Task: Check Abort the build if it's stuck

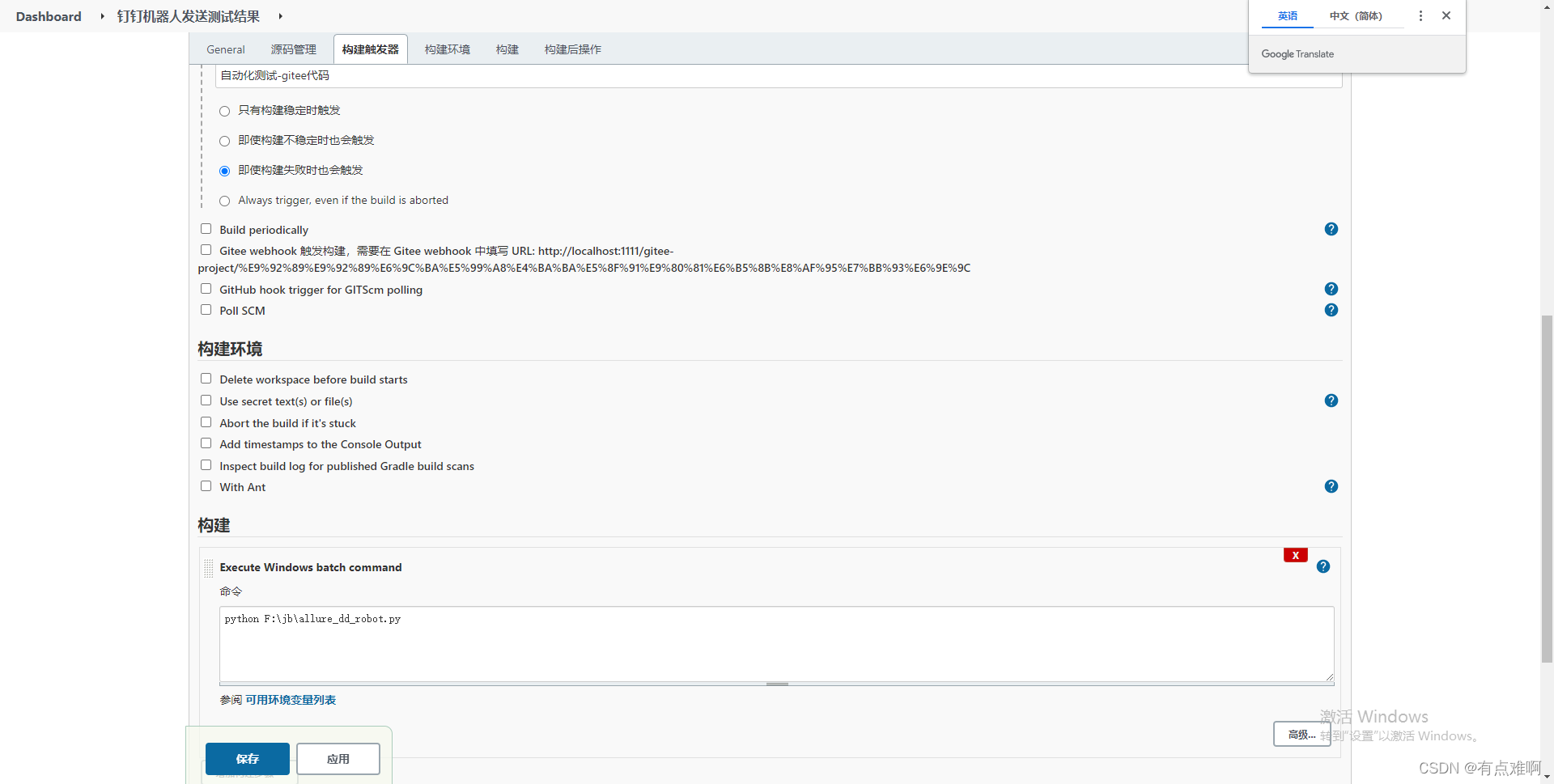Action: point(206,422)
